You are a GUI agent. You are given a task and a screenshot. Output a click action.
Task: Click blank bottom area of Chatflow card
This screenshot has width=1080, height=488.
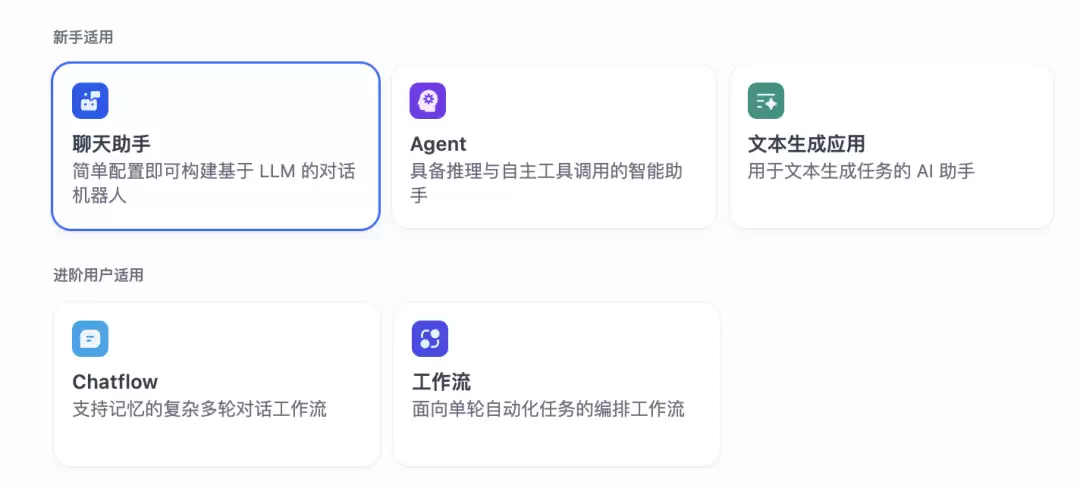[x=217, y=443]
